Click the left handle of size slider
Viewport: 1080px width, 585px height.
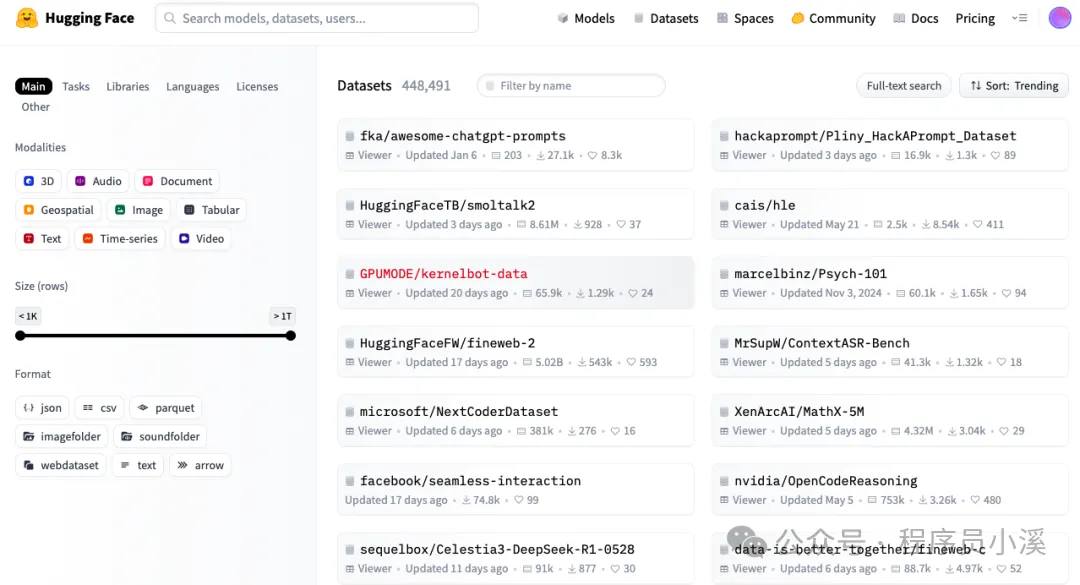(21, 336)
